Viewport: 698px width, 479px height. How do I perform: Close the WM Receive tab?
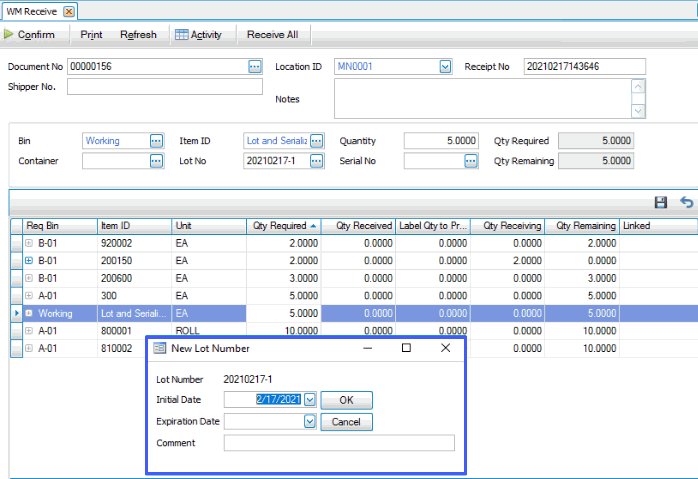pyautogui.click(x=68, y=11)
